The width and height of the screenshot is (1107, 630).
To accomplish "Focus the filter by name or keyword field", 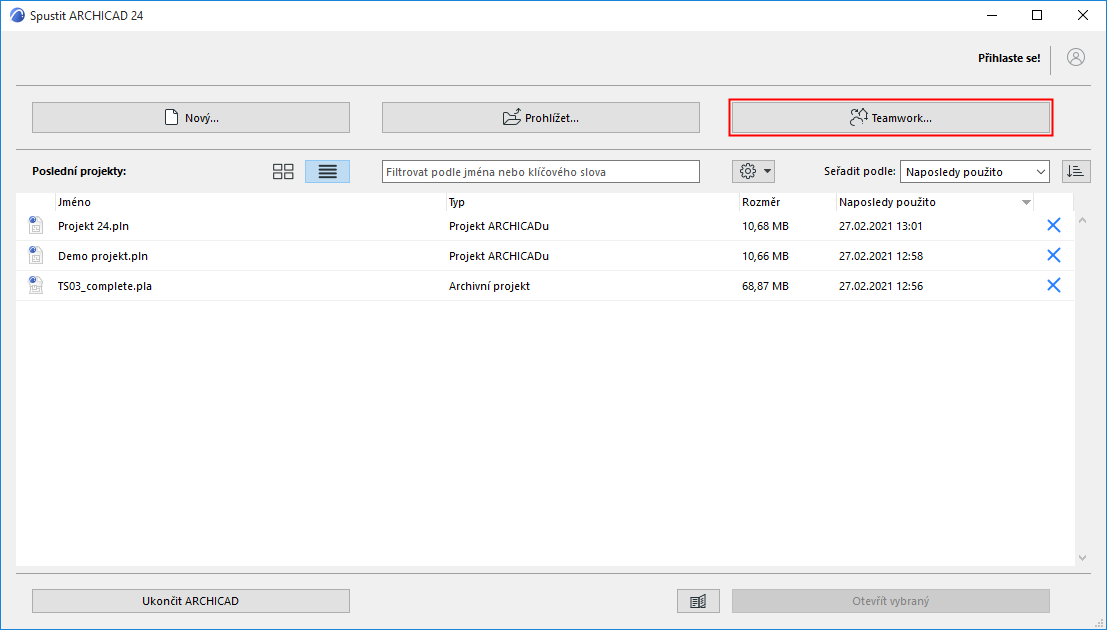I will coord(541,172).
